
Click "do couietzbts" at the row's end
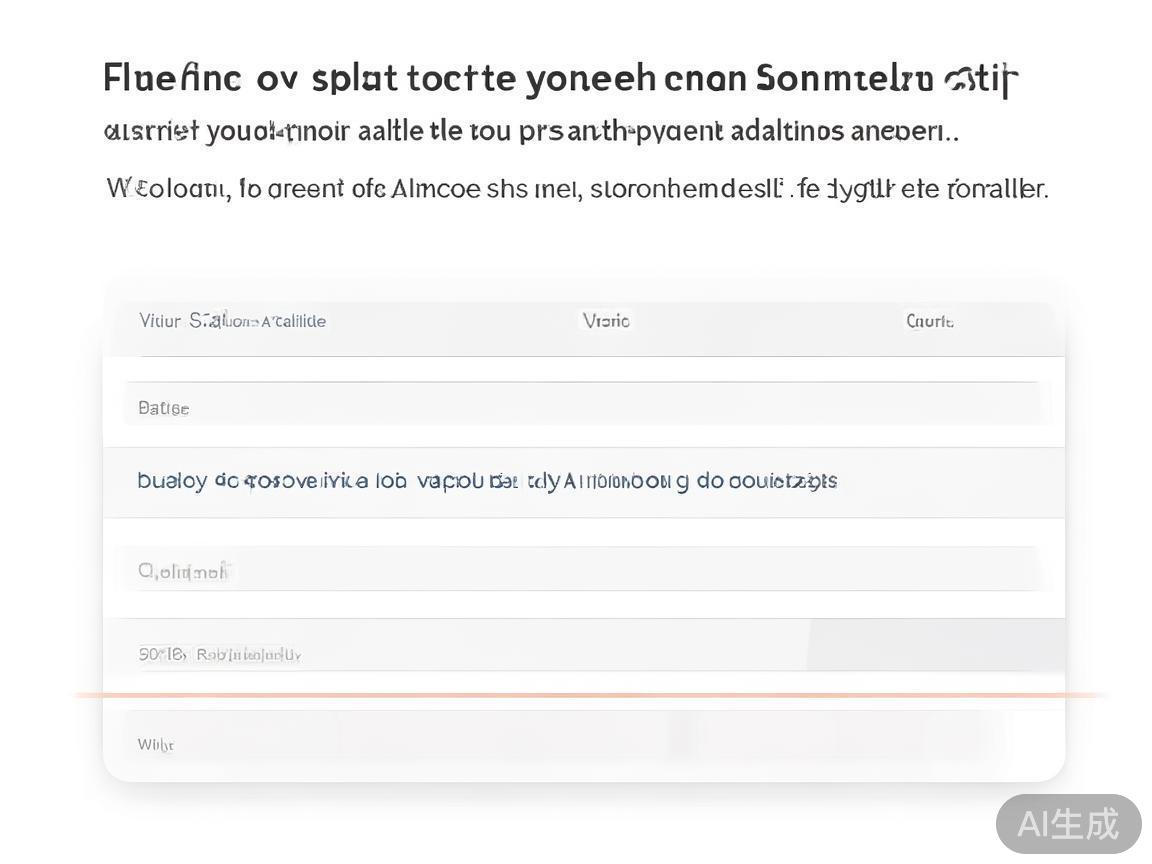767,481
